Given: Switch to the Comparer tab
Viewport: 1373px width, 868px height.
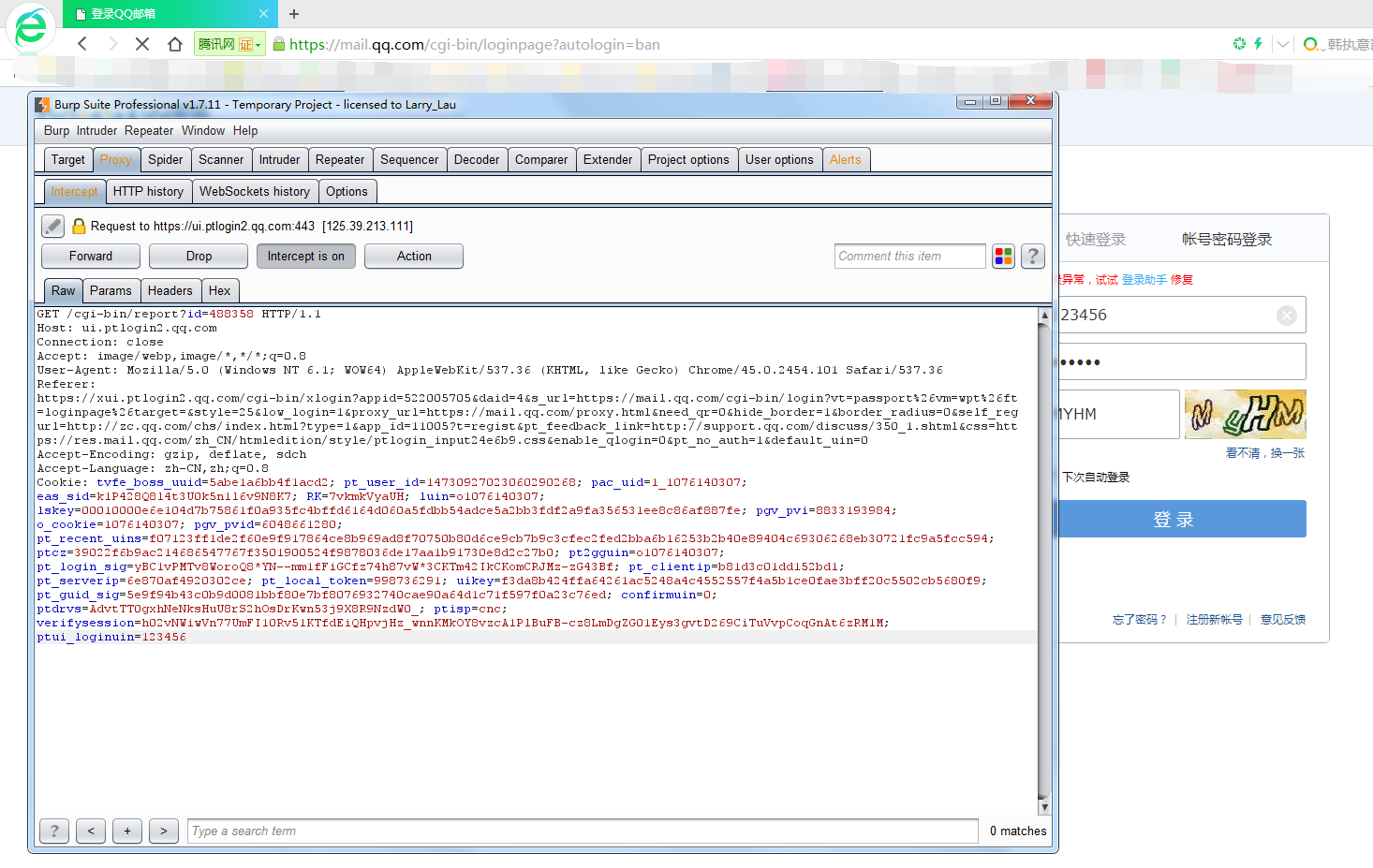Looking at the screenshot, I should tap(541, 160).
